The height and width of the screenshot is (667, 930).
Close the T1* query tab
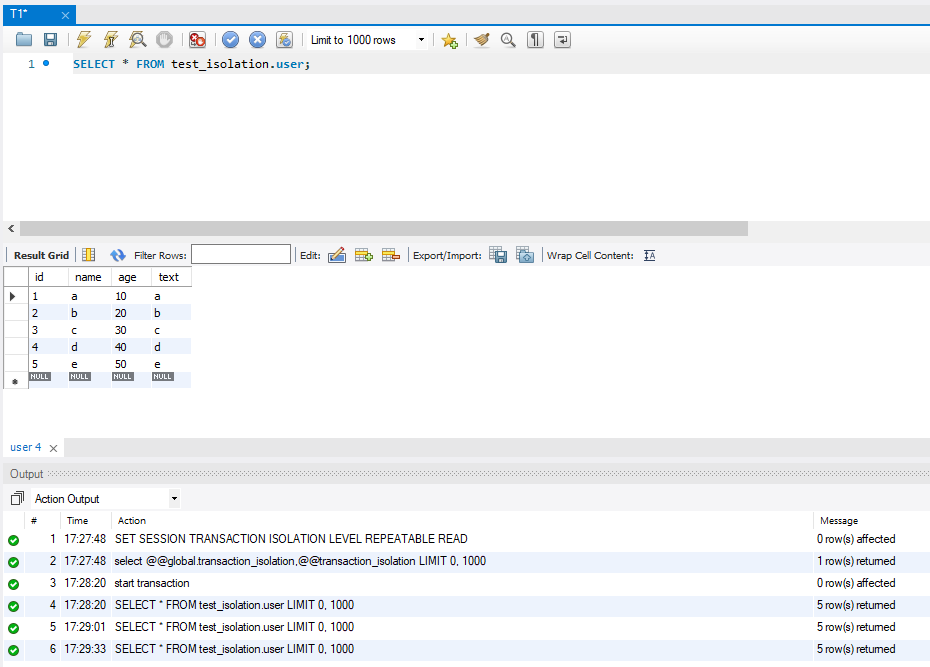click(x=65, y=15)
